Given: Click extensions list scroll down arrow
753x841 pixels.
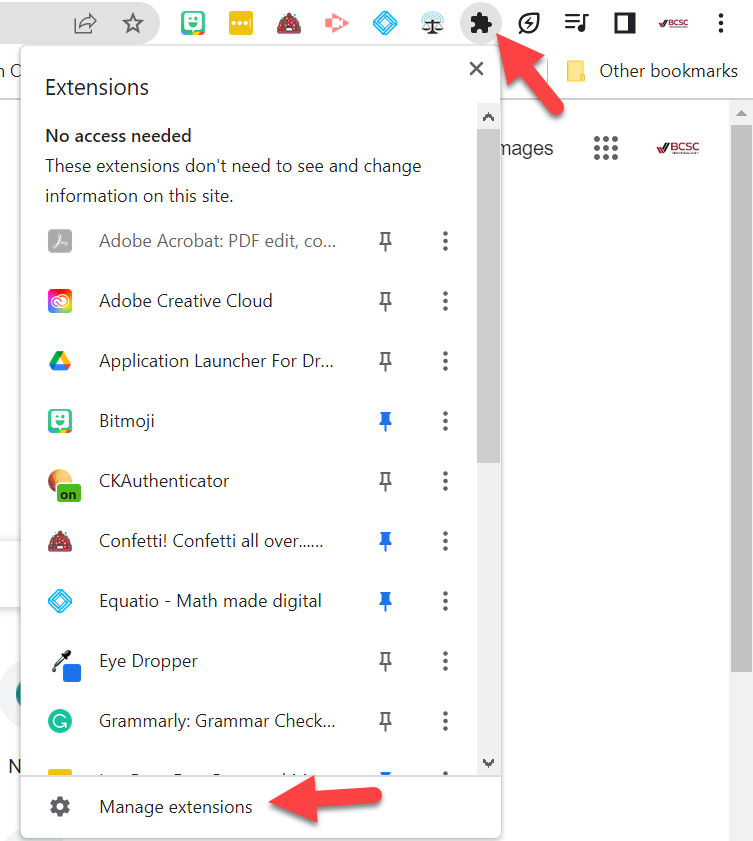Looking at the screenshot, I should (x=488, y=763).
